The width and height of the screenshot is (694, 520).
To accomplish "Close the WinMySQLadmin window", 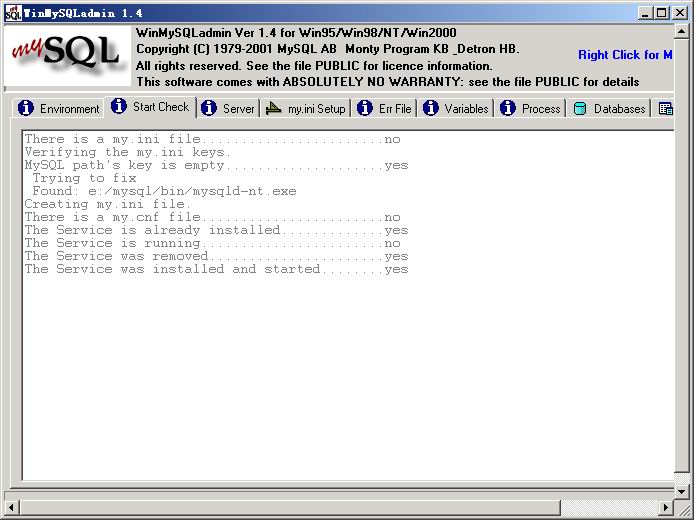I will click(x=679, y=13).
